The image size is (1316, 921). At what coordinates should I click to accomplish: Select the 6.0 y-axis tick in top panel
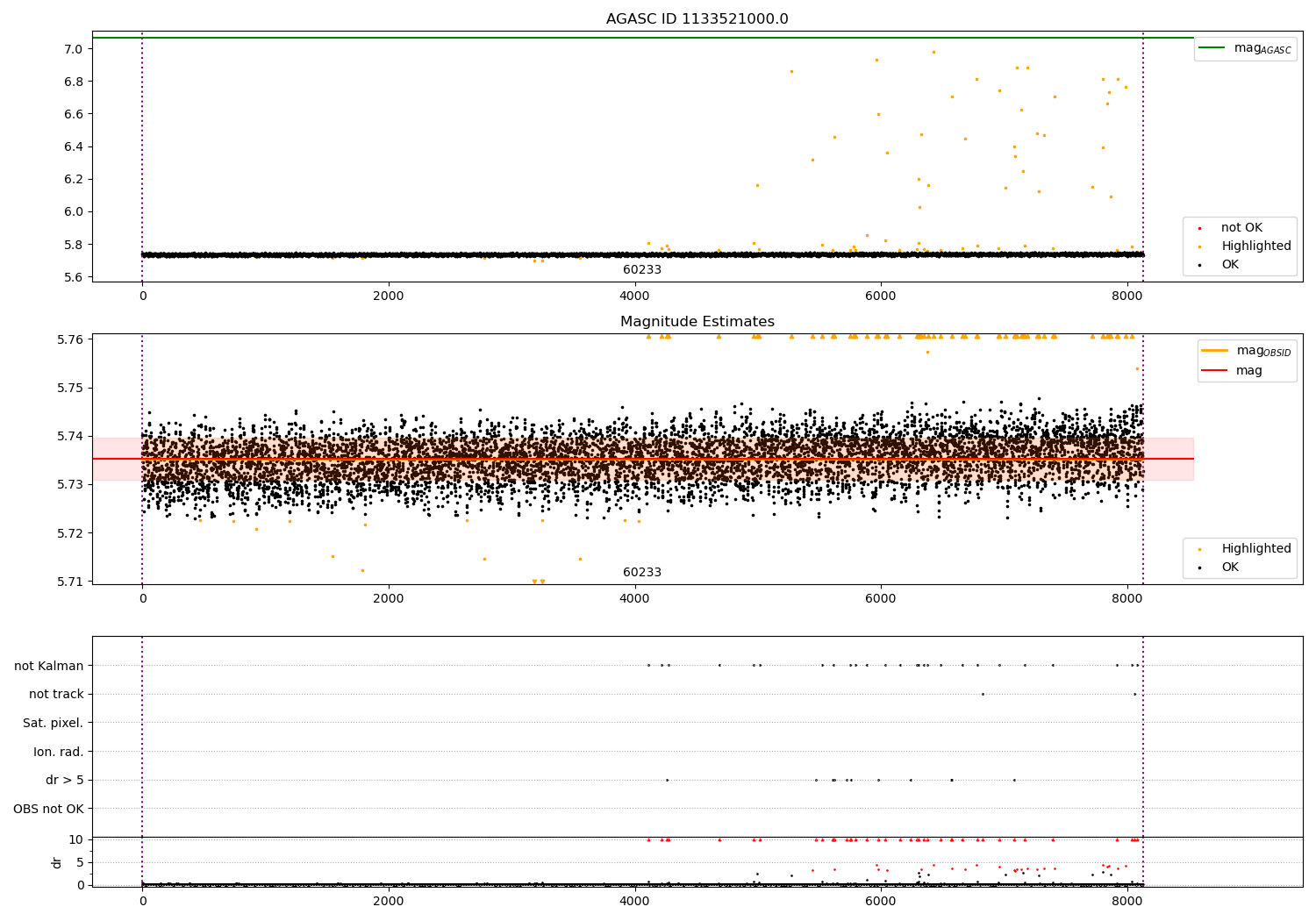(x=74, y=212)
